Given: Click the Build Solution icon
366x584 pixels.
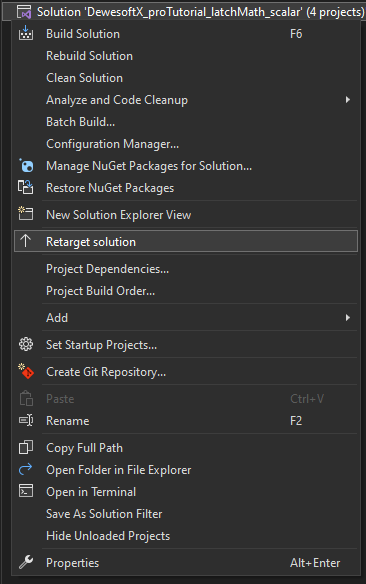Looking at the screenshot, I should (26, 34).
